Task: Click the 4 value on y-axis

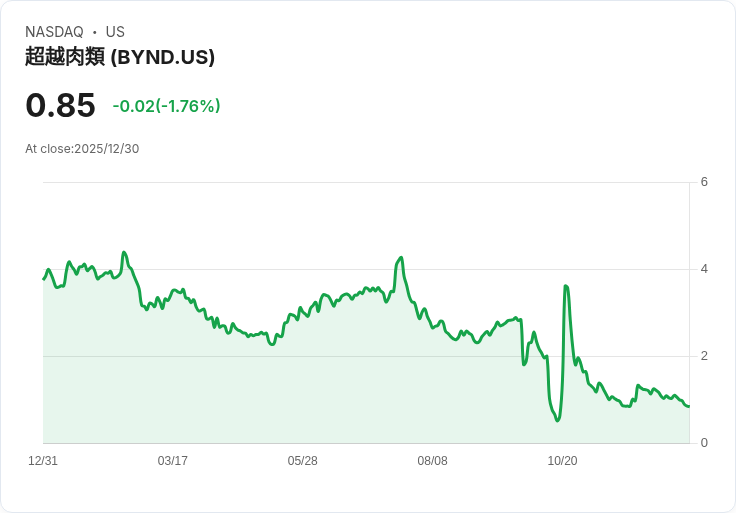Action: [704, 269]
